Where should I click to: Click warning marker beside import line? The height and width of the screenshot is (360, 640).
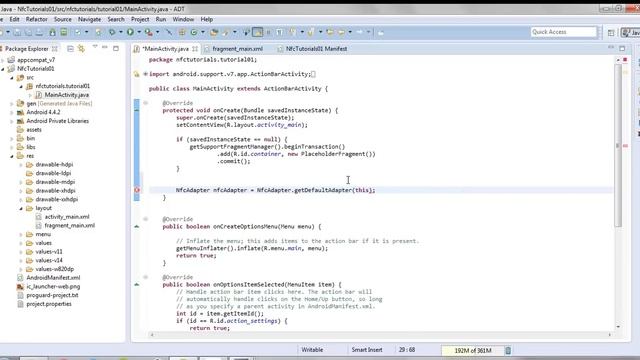click(x=137, y=74)
